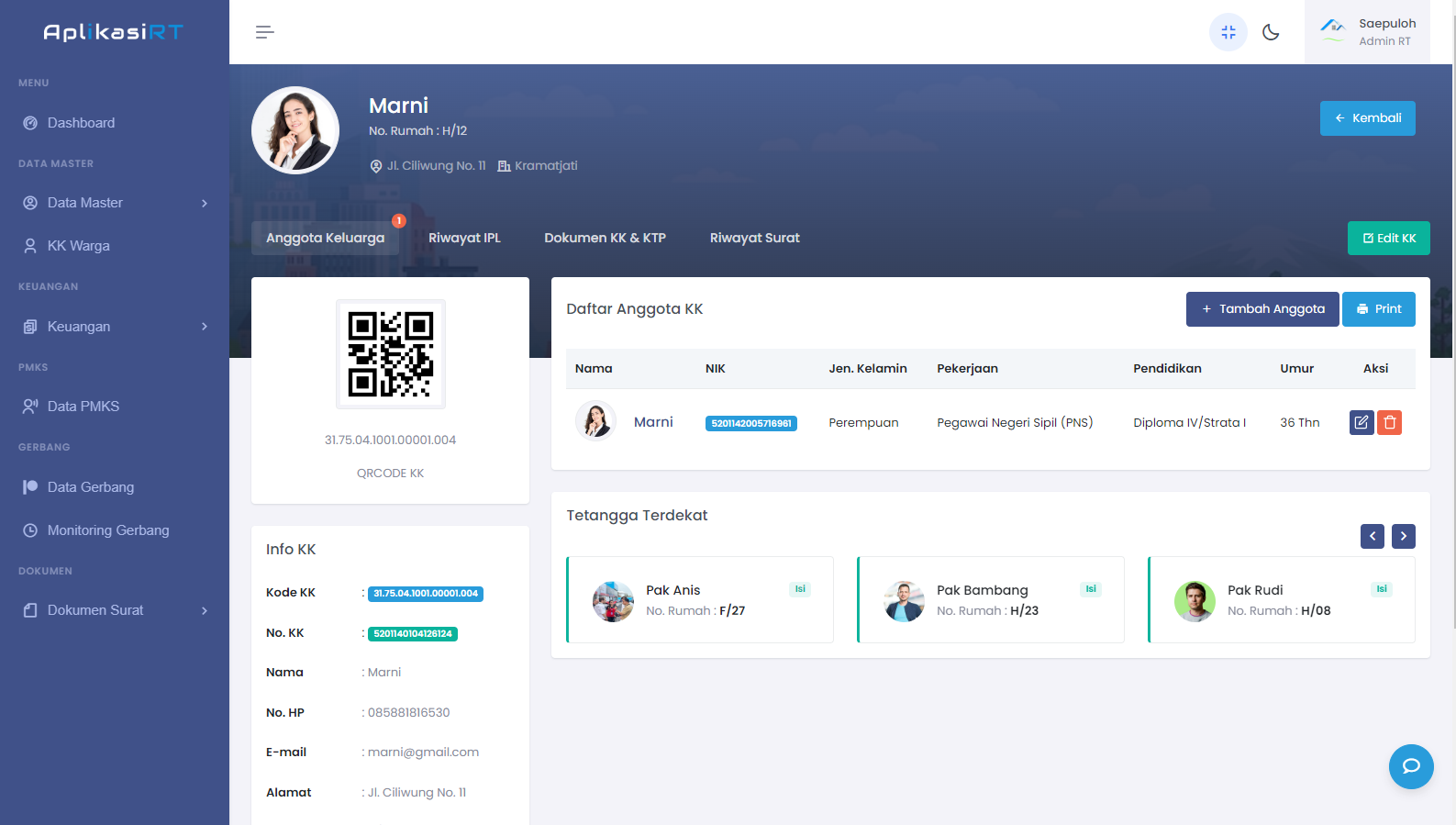Image resolution: width=1456 pixels, height=825 pixels.
Task: Expand the Data Master sidebar menu
Action: (x=115, y=203)
